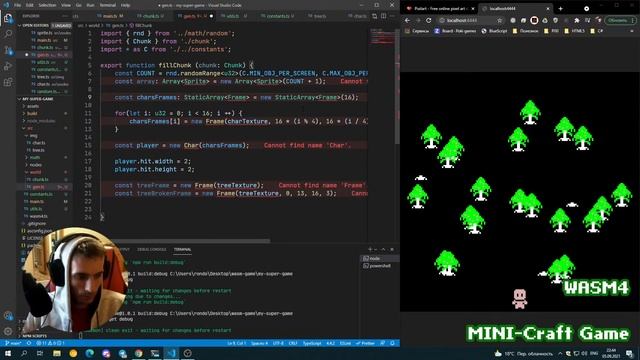Open the BlueScript bookmark in Chrome
Viewport: 640px width, 360px height.
[494, 31]
